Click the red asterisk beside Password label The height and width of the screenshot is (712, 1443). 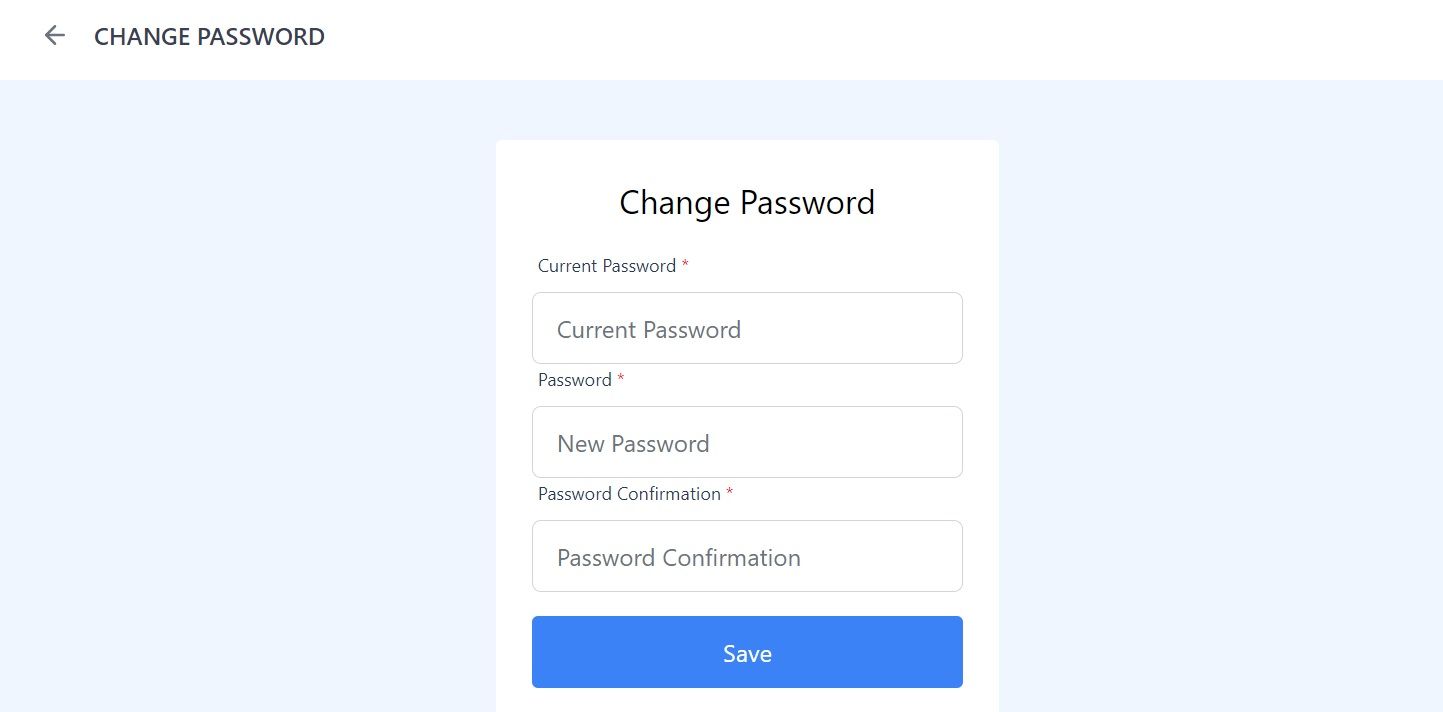(621, 379)
